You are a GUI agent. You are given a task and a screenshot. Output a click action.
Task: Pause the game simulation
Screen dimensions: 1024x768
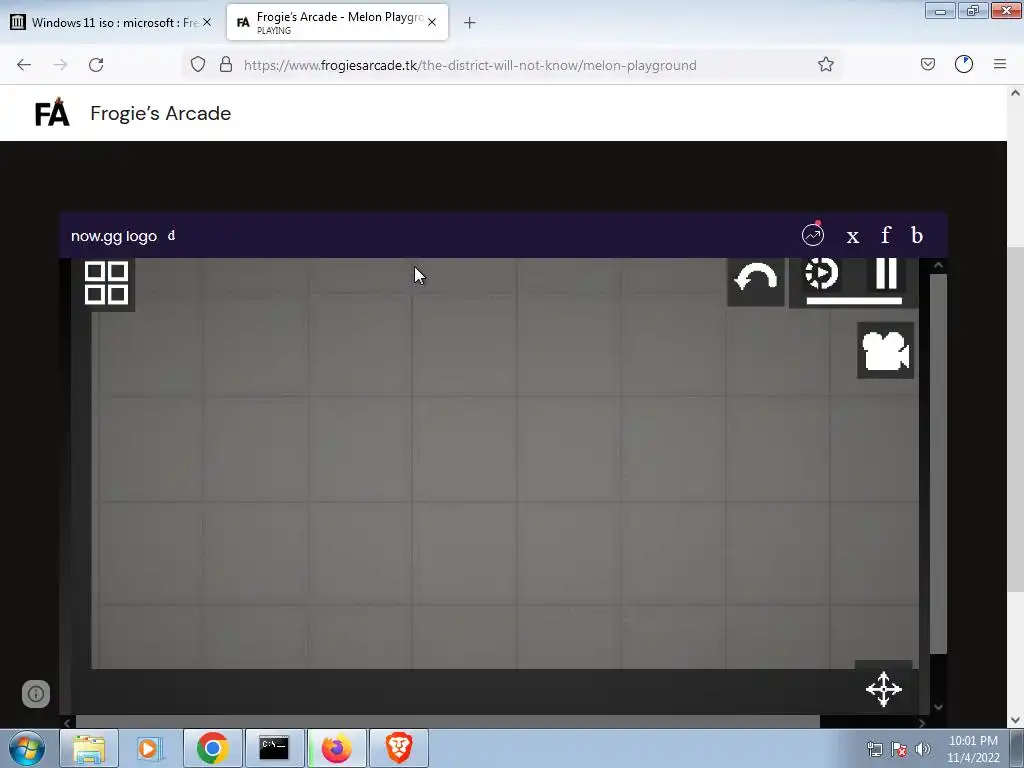point(886,273)
